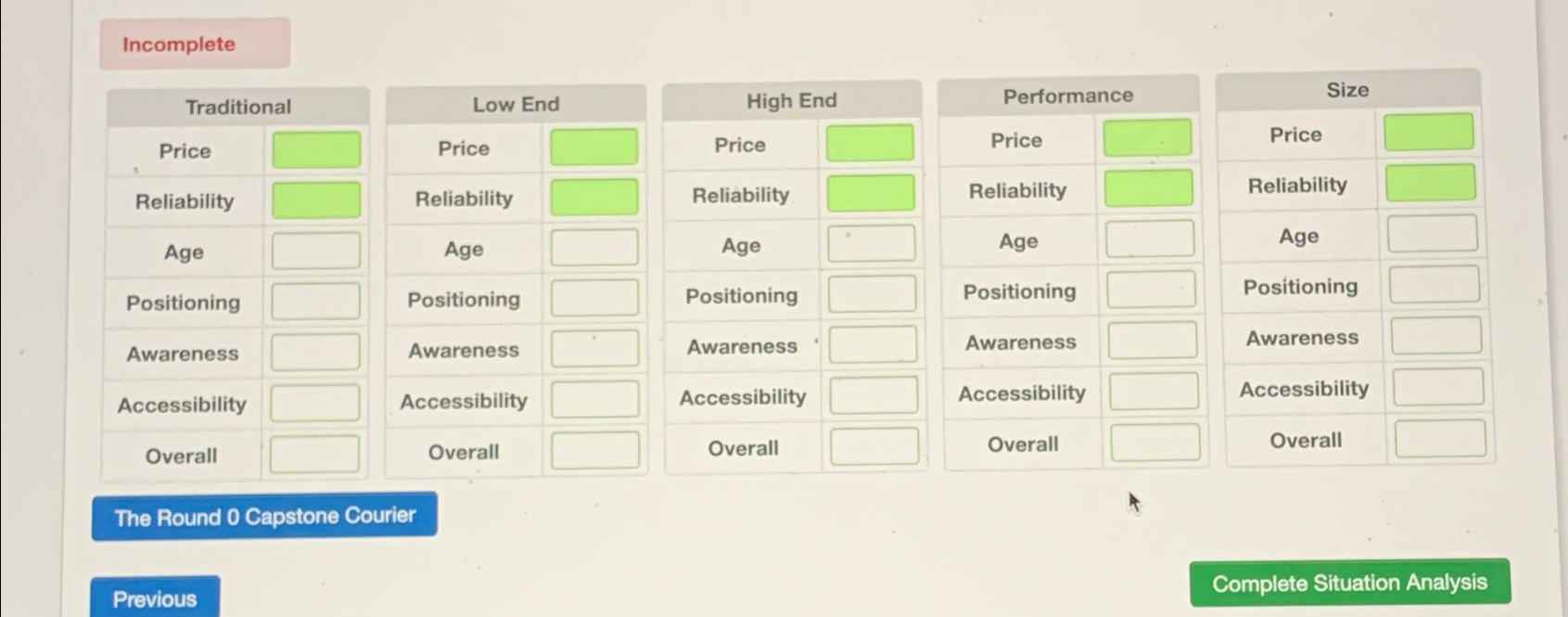Click the Awareness input for Traditional
This screenshot has height=617, width=1568.
point(314,350)
